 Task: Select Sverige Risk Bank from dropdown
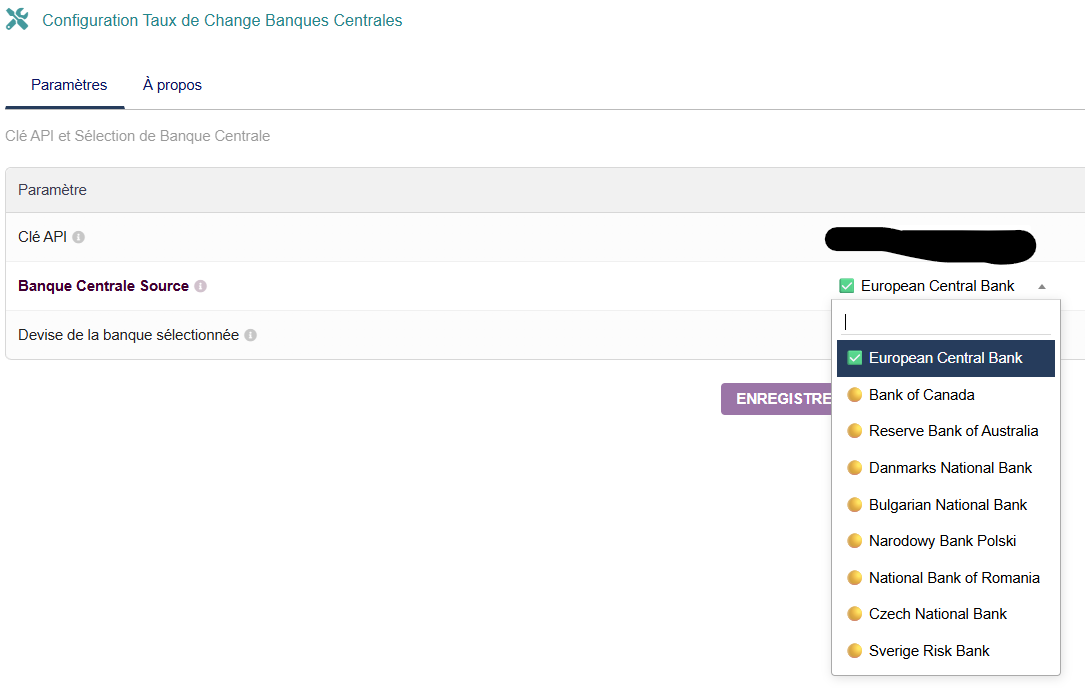[929, 651]
